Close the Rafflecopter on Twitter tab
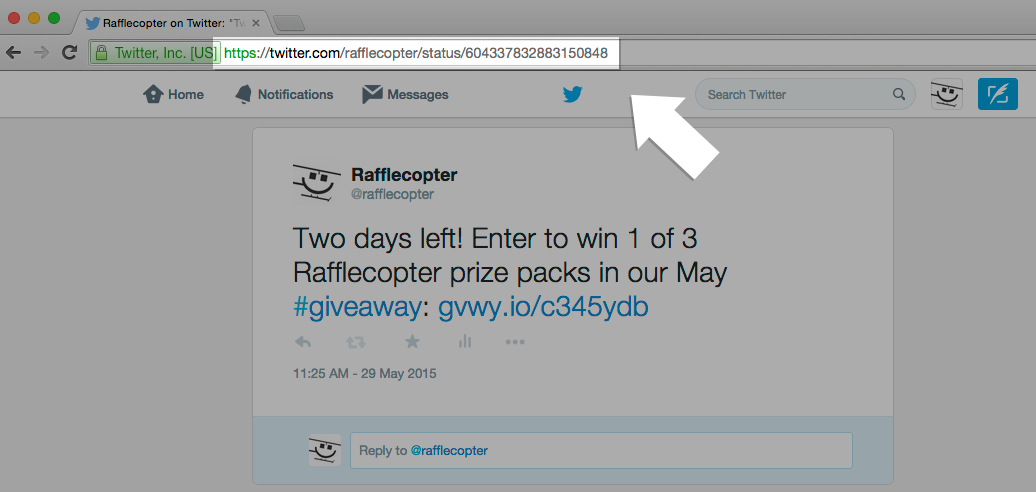1036x492 pixels. point(256,23)
